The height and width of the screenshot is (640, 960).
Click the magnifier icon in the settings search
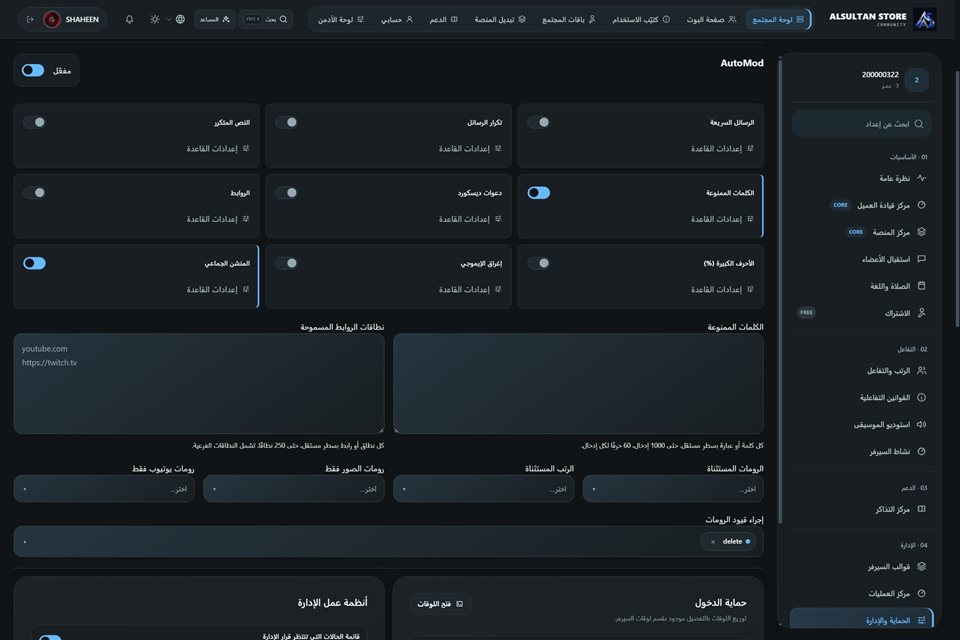point(919,124)
